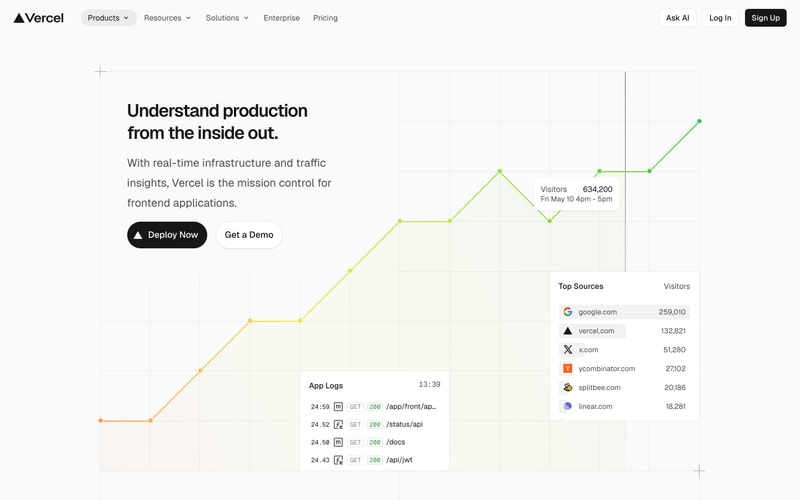Click the Visitors 634,200 chart tooltip

pyautogui.click(x=577, y=194)
